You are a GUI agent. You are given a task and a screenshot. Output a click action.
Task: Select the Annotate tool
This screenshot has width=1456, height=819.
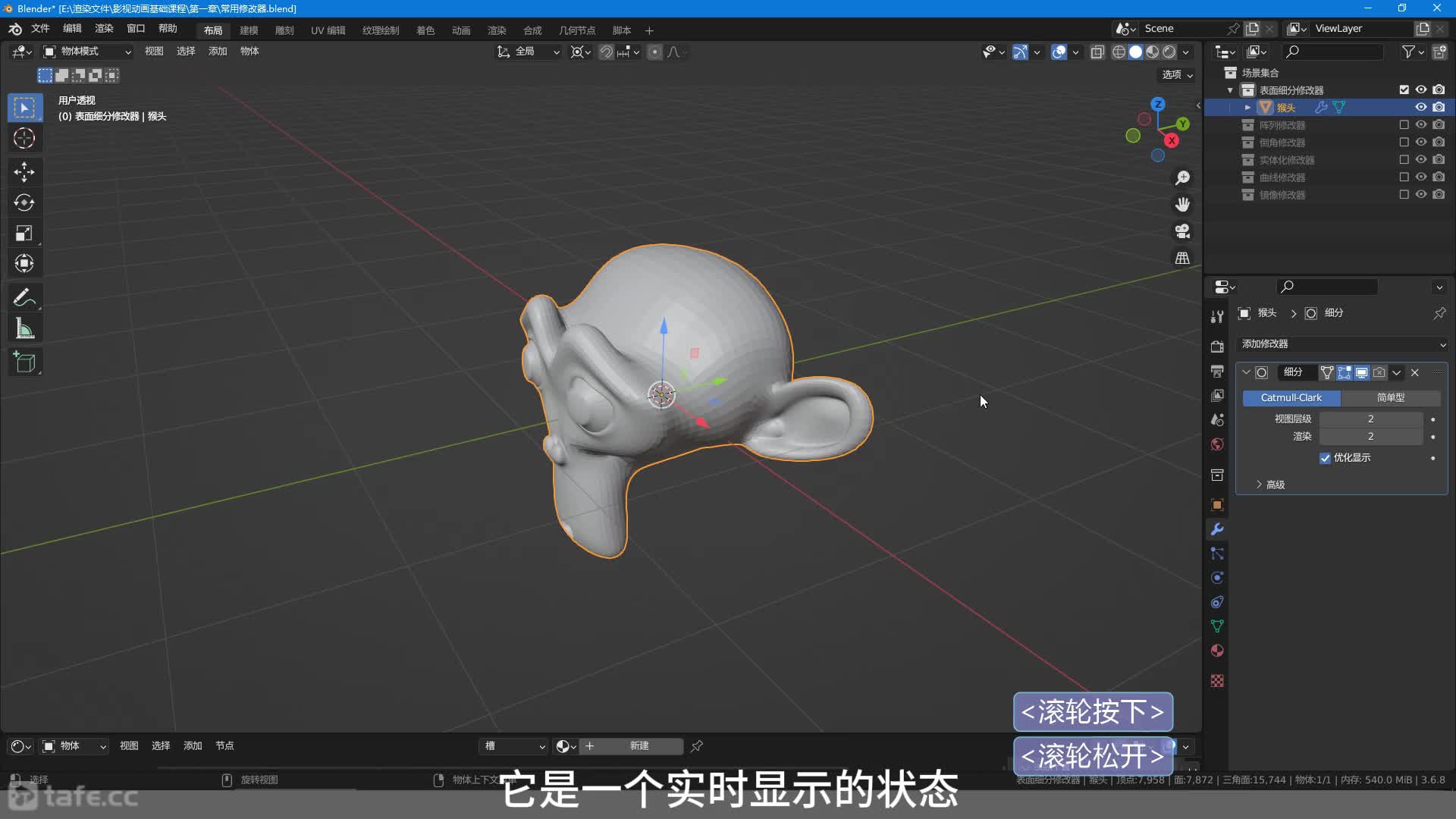tap(24, 297)
